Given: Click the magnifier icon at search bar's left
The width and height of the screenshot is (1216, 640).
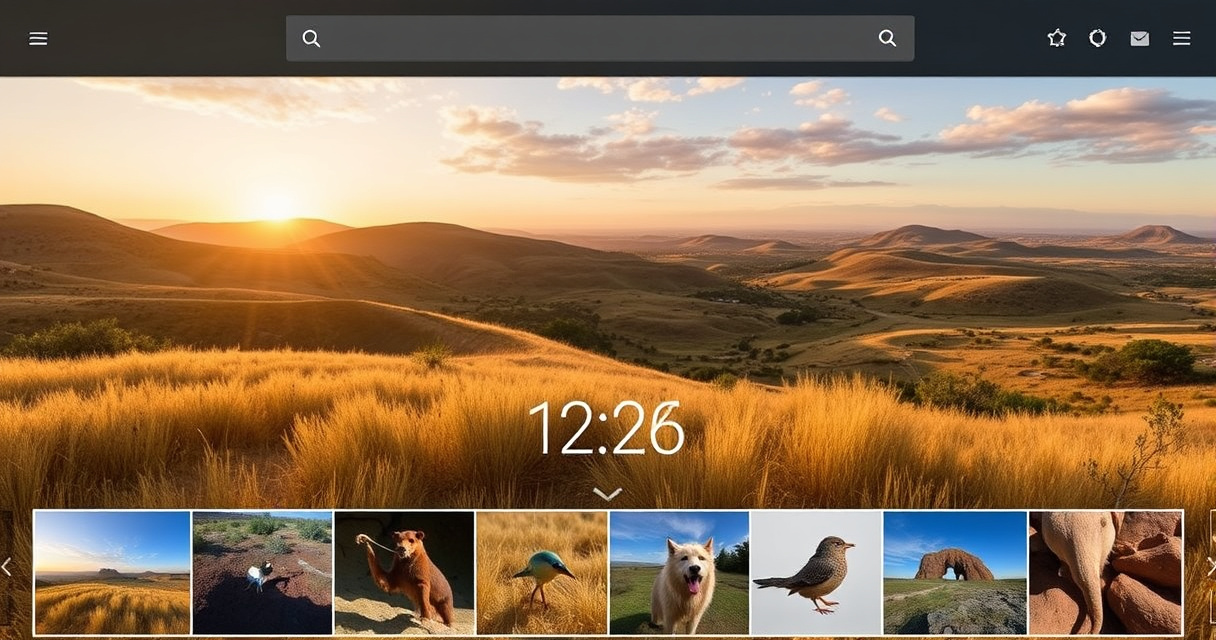Looking at the screenshot, I should click(x=311, y=39).
